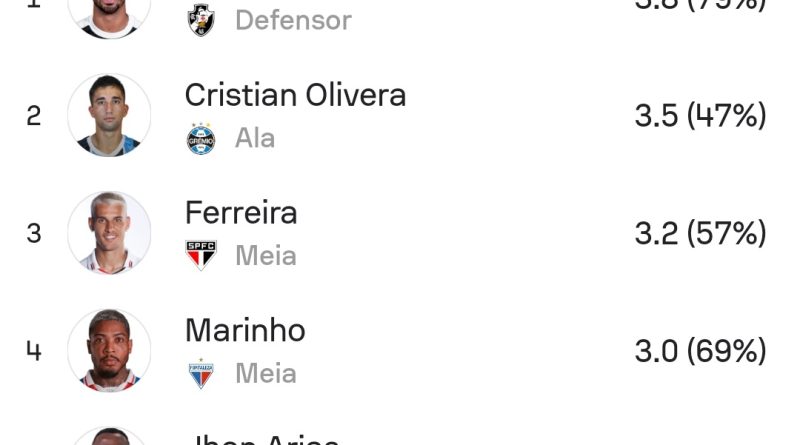Click the Grêmio club crest icon
The height and width of the screenshot is (445, 800).
click(201, 138)
